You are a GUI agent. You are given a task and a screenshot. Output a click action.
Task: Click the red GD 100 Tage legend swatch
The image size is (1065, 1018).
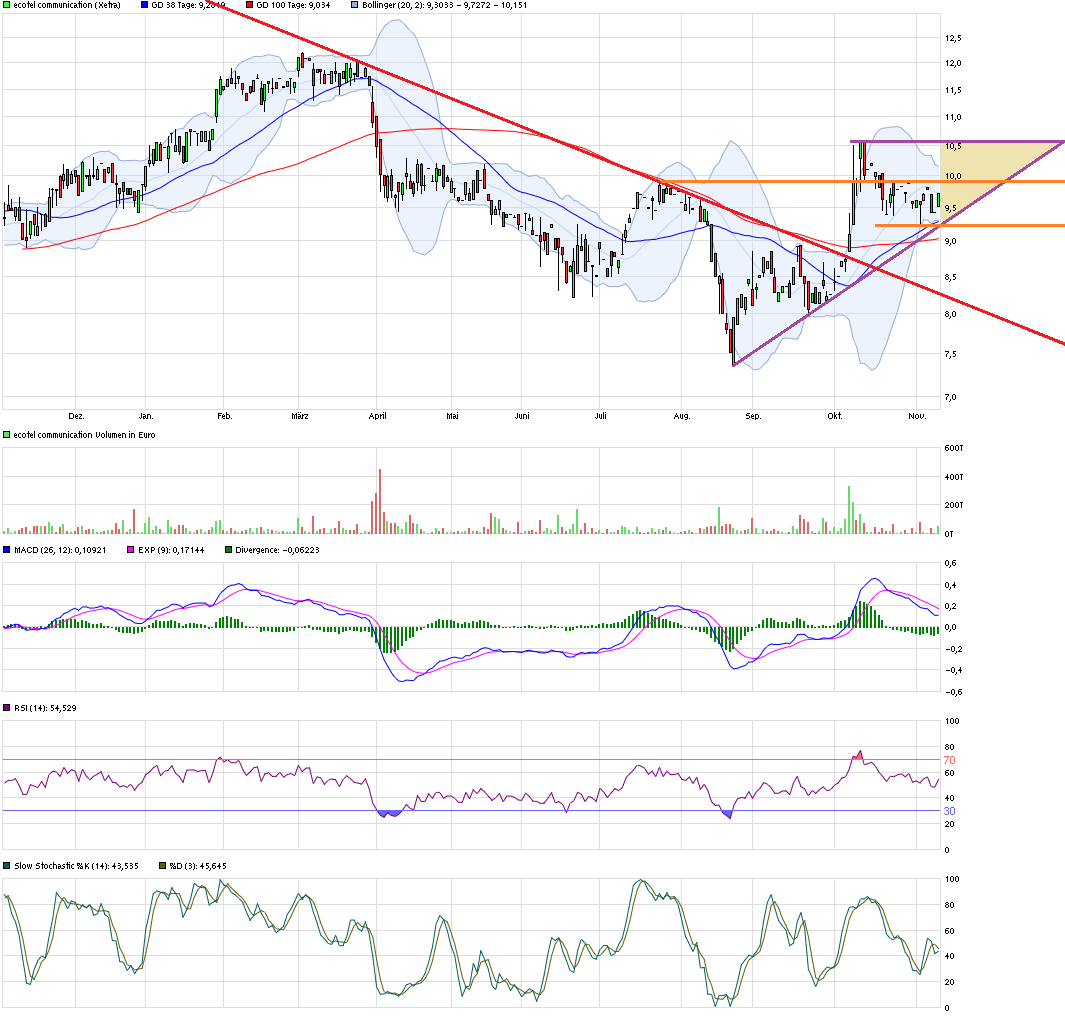tap(249, 5)
